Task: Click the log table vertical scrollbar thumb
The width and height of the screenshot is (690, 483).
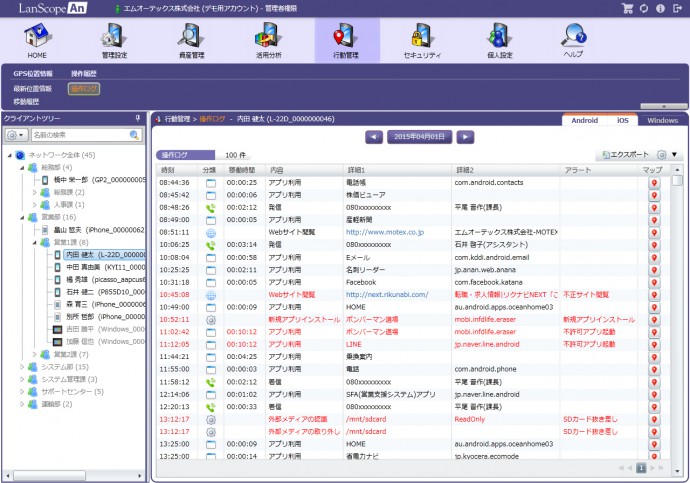Action: [x=677, y=180]
